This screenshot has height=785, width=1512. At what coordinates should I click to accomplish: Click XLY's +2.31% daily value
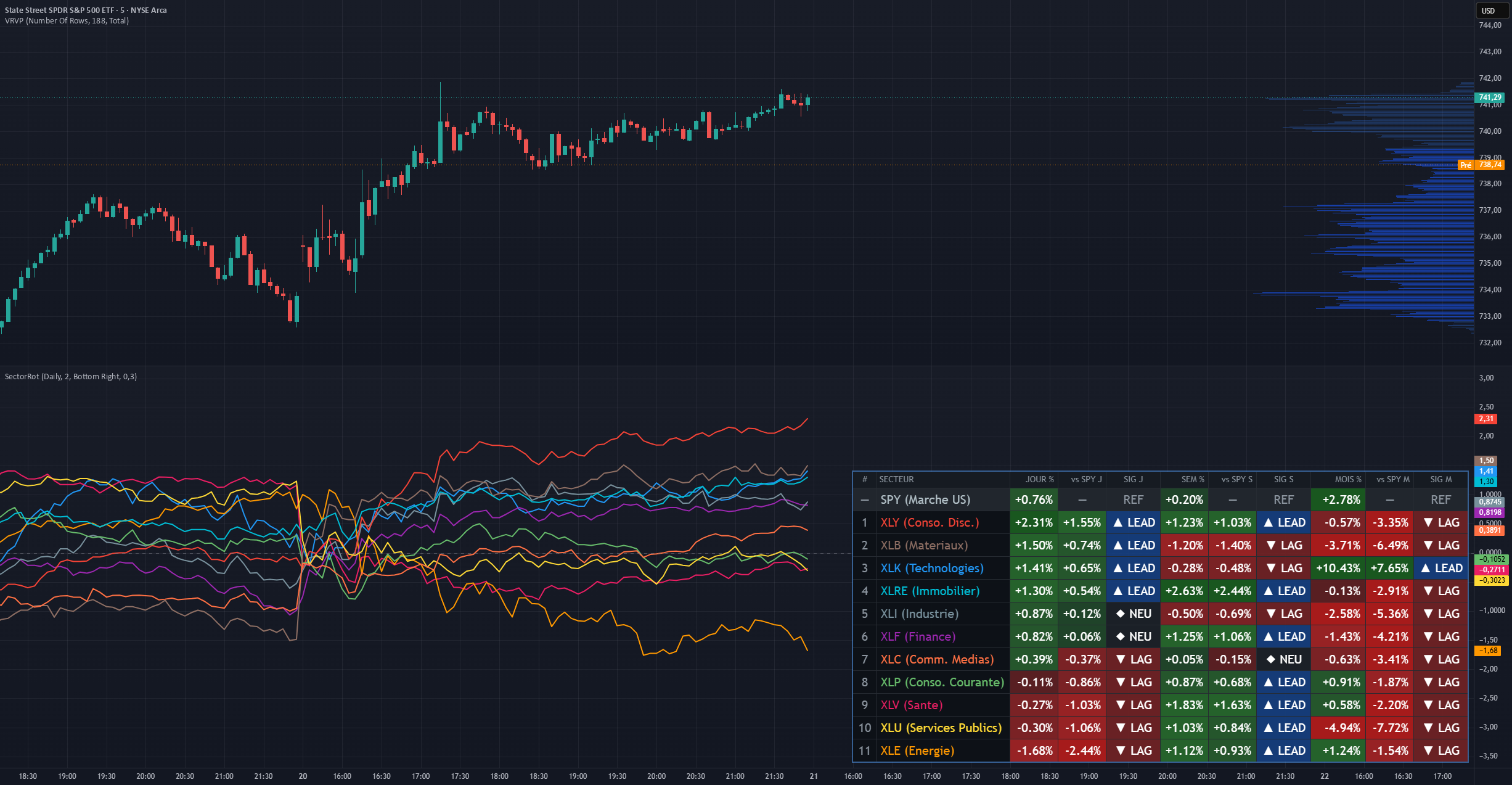1034,522
